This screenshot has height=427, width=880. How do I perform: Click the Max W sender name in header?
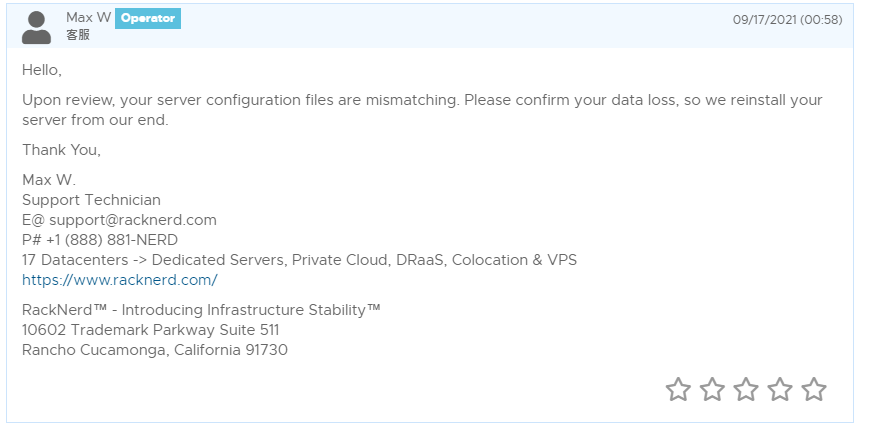point(89,19)
